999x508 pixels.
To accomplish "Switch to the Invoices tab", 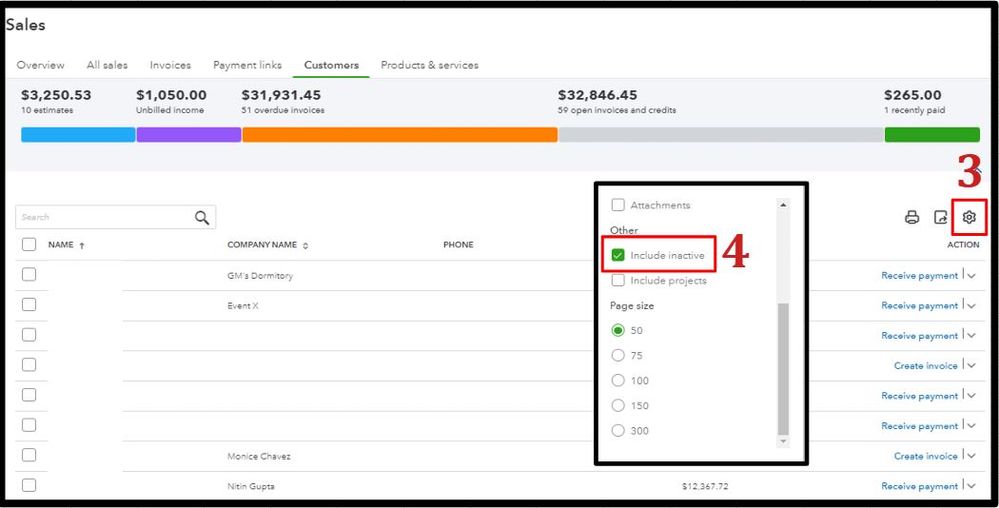I will [x=170, y=65].
